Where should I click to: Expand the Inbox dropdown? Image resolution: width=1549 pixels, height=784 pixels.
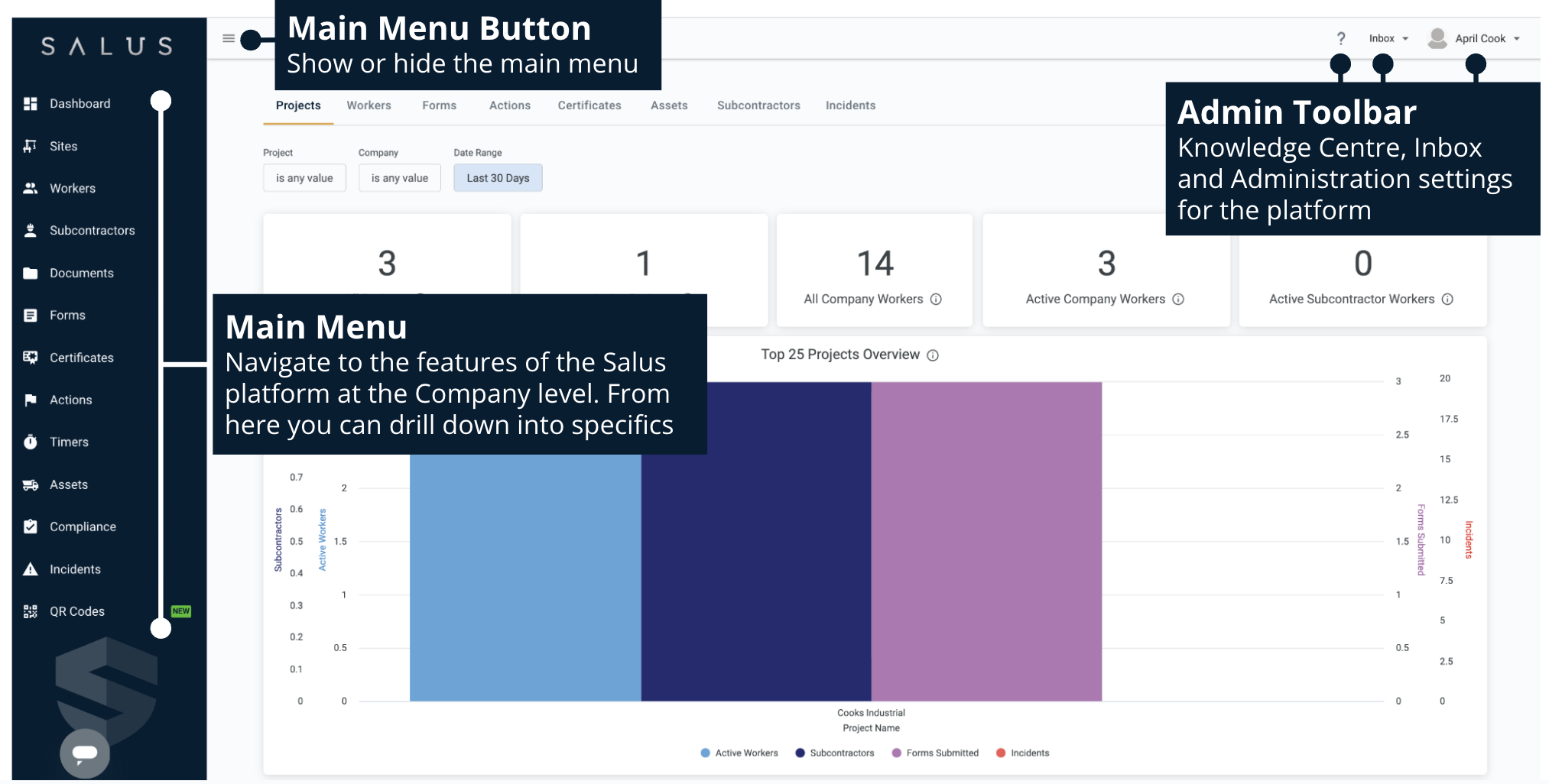pyautogui.click(x=1385, y=37)
